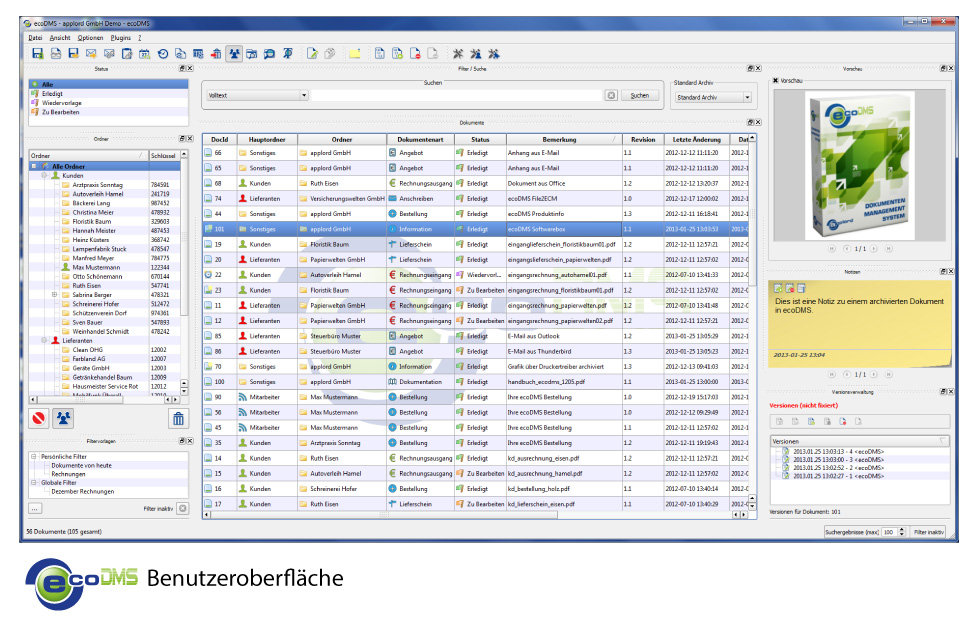Click the Filter inaktiv button at bottom right
Screen dimensions: 971x623
click(x=928, y=532)
